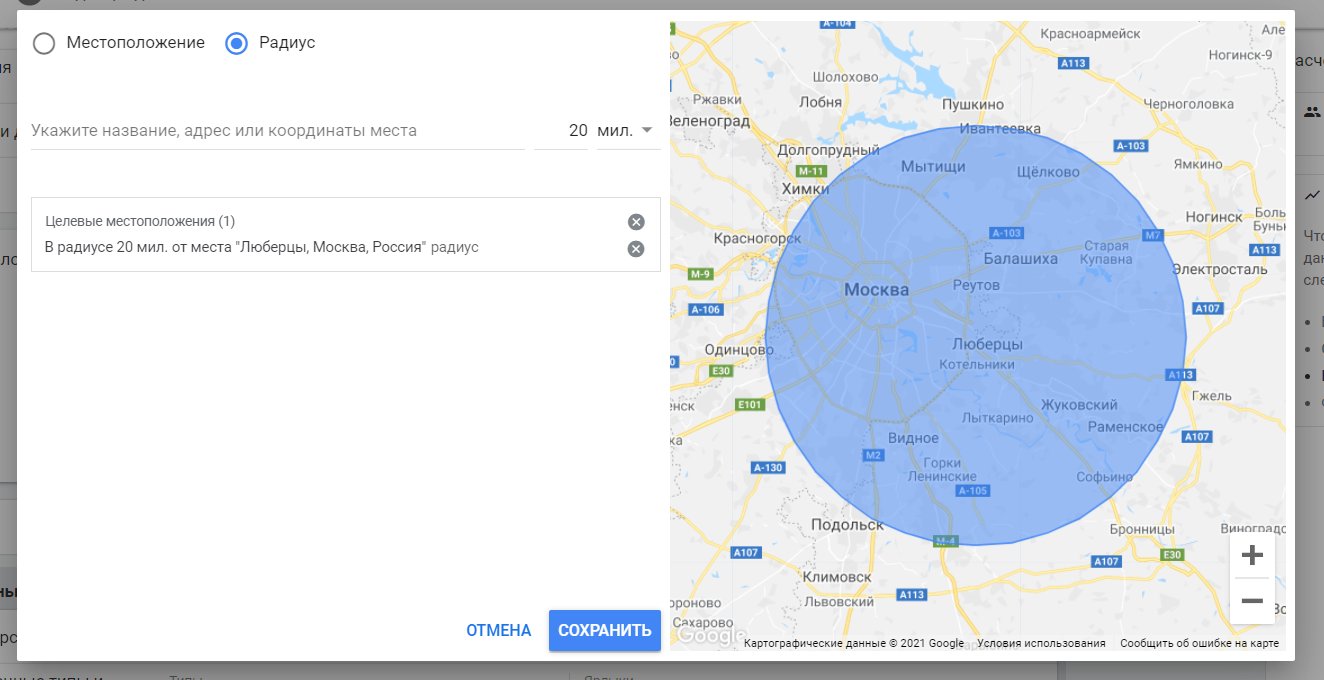Click the E101 road badge on the map

click(x=749, y=405)
